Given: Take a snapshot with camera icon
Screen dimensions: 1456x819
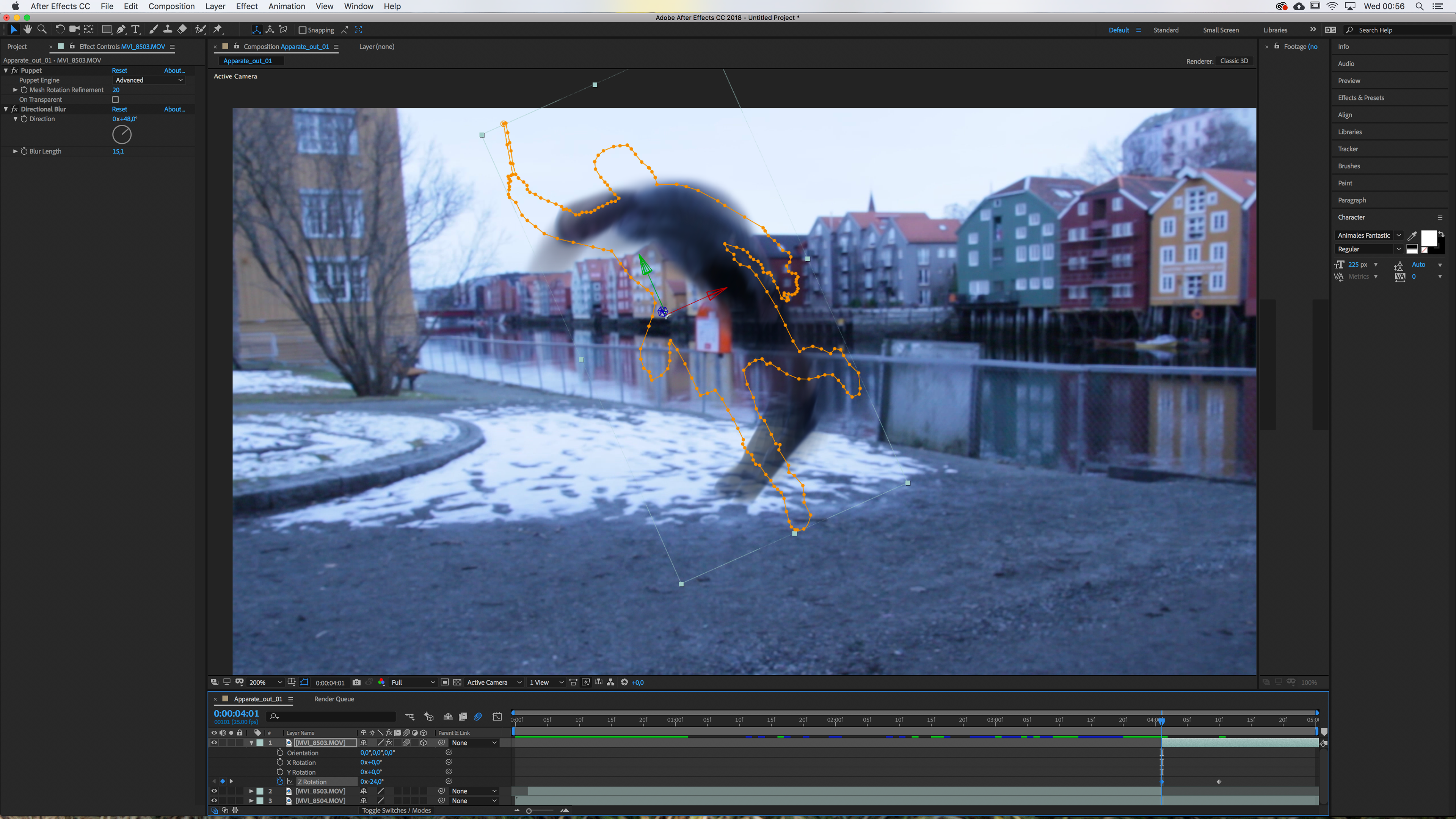Looking at the screenshot, I should pos(357,682).
